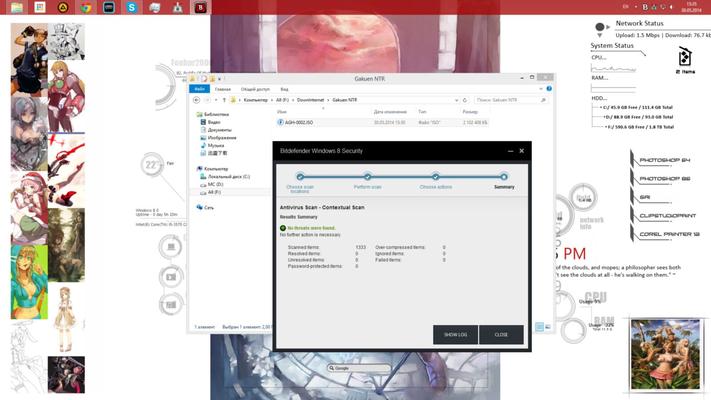Click the Back arrow in the Explorer window
The height and width of the screenshot is (400, 711).
(196, 100)
